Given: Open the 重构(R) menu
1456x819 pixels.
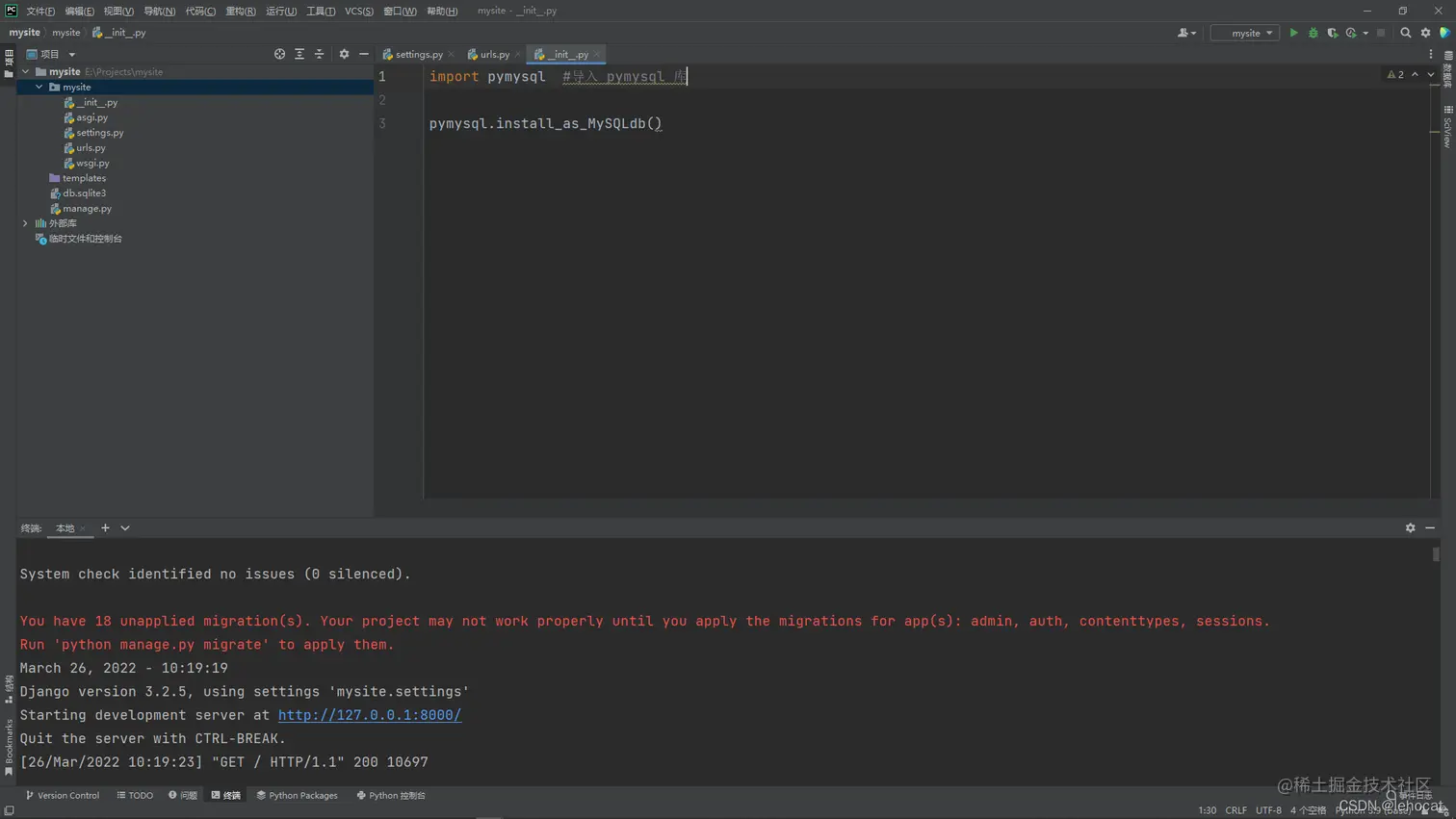Looking at the screenshot, I should (241, 11).
